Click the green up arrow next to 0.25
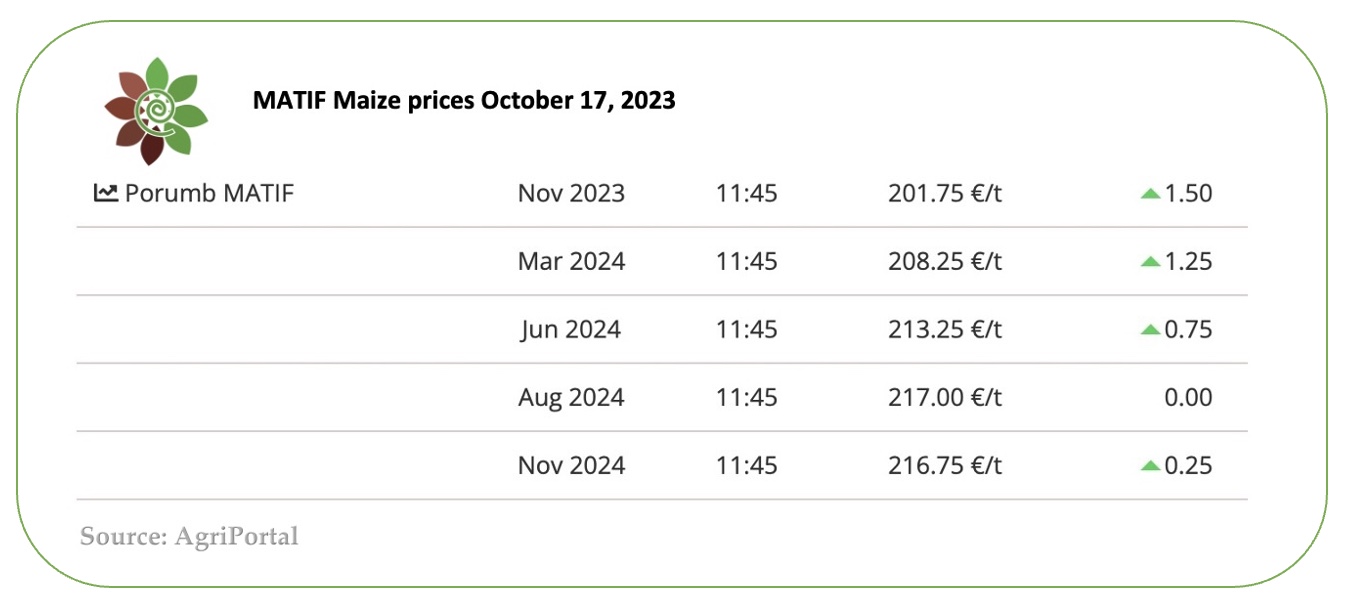 click(x=1150, y=465)
